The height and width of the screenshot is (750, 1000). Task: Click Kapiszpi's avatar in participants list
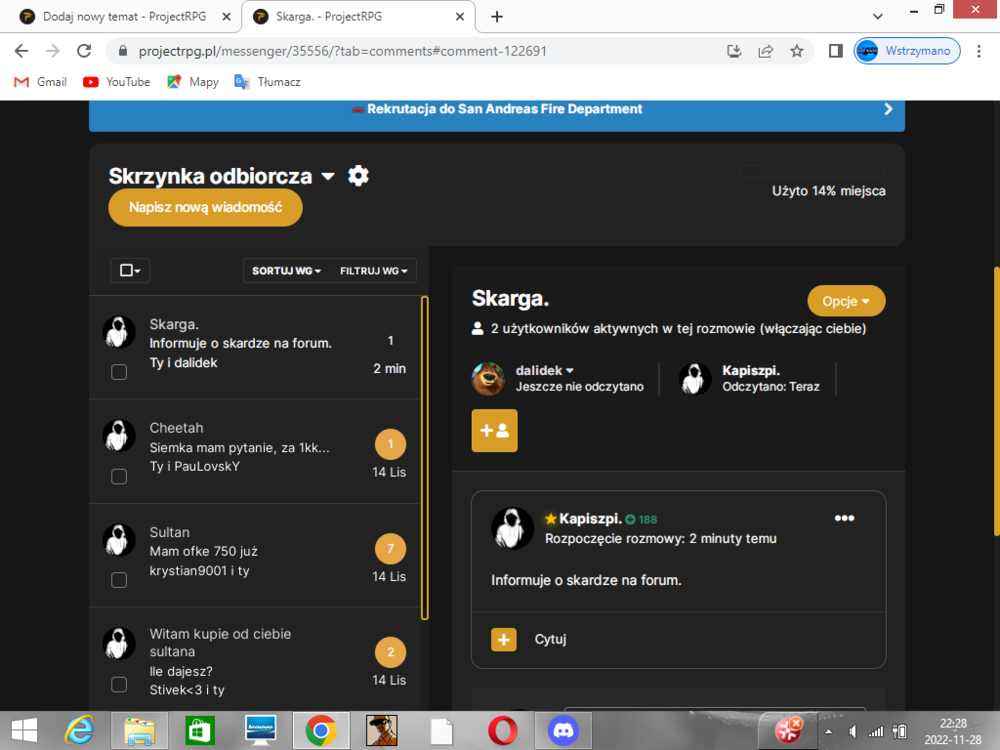point(695,378)
